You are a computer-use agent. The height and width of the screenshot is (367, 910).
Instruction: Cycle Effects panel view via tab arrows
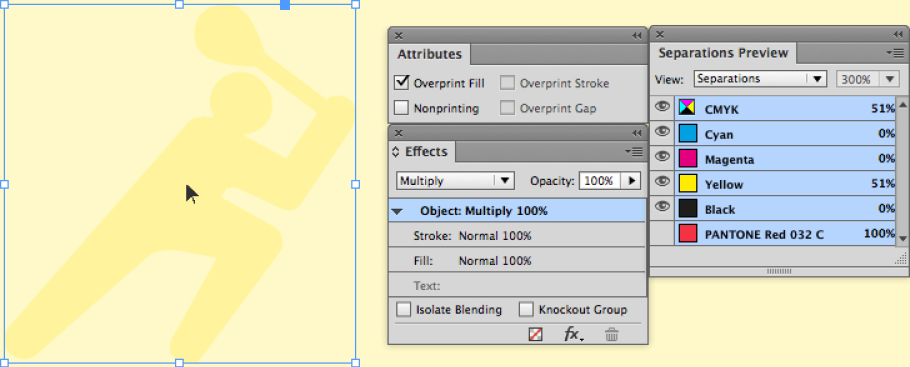(396, 152)
